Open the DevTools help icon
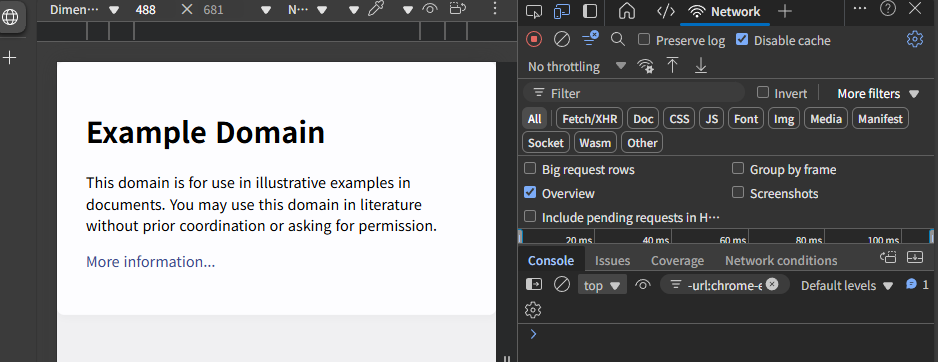 click(x=888, y=8)
